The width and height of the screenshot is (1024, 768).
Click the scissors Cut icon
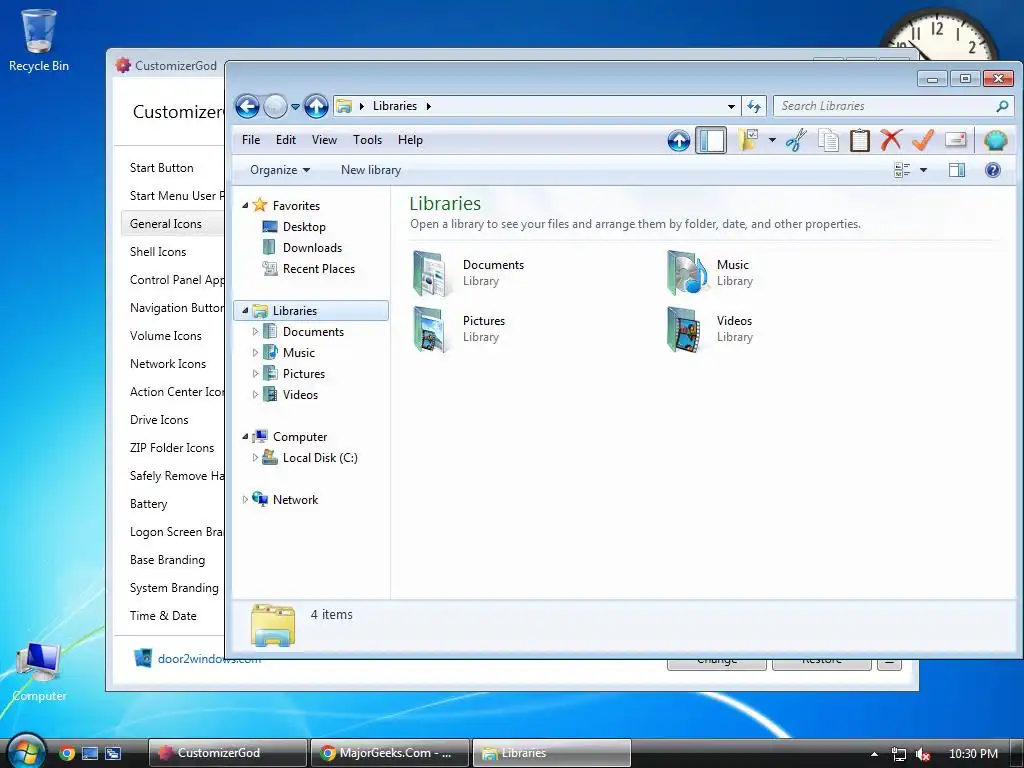795,140
